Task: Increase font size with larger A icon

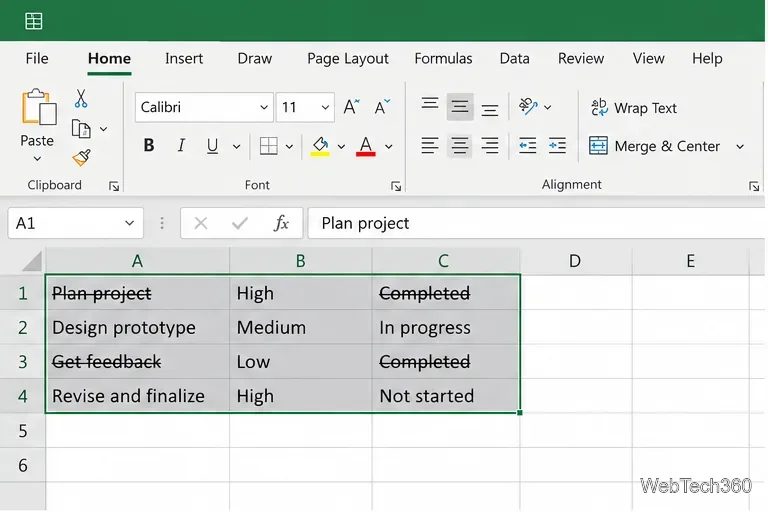Action: click(x=351, y=106)
